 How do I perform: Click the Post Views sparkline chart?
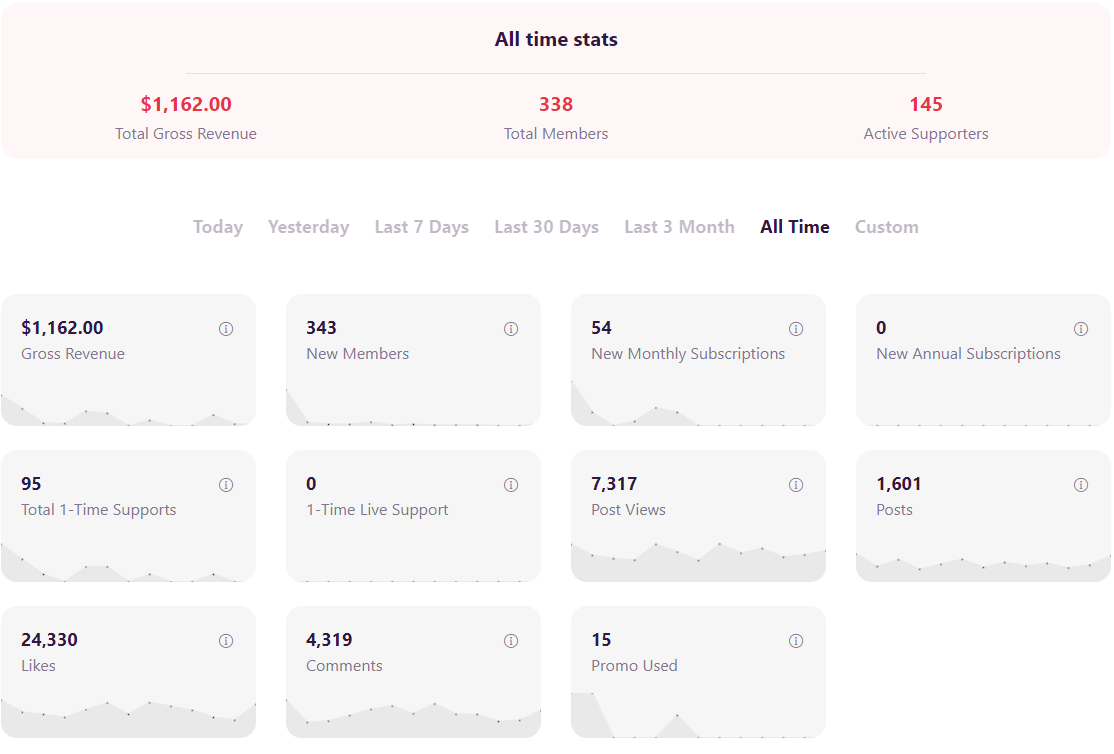tap(698, 562)
